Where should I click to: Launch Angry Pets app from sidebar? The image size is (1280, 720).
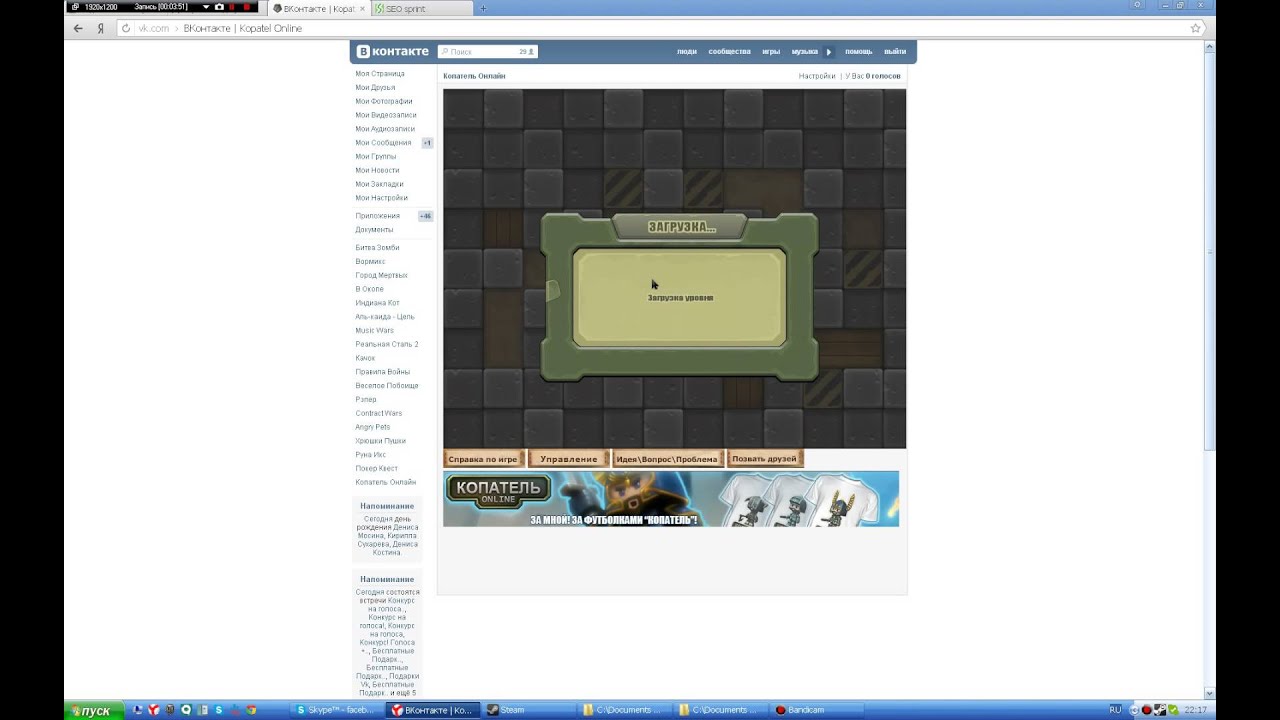[373, 427]
